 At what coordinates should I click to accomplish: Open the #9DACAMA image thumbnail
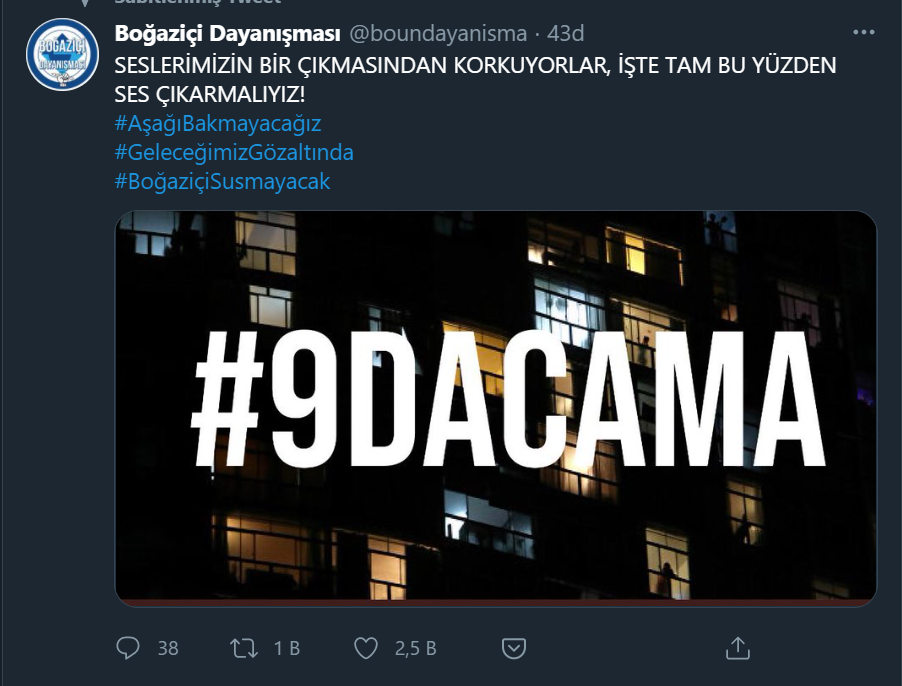(x=496, y=408)
